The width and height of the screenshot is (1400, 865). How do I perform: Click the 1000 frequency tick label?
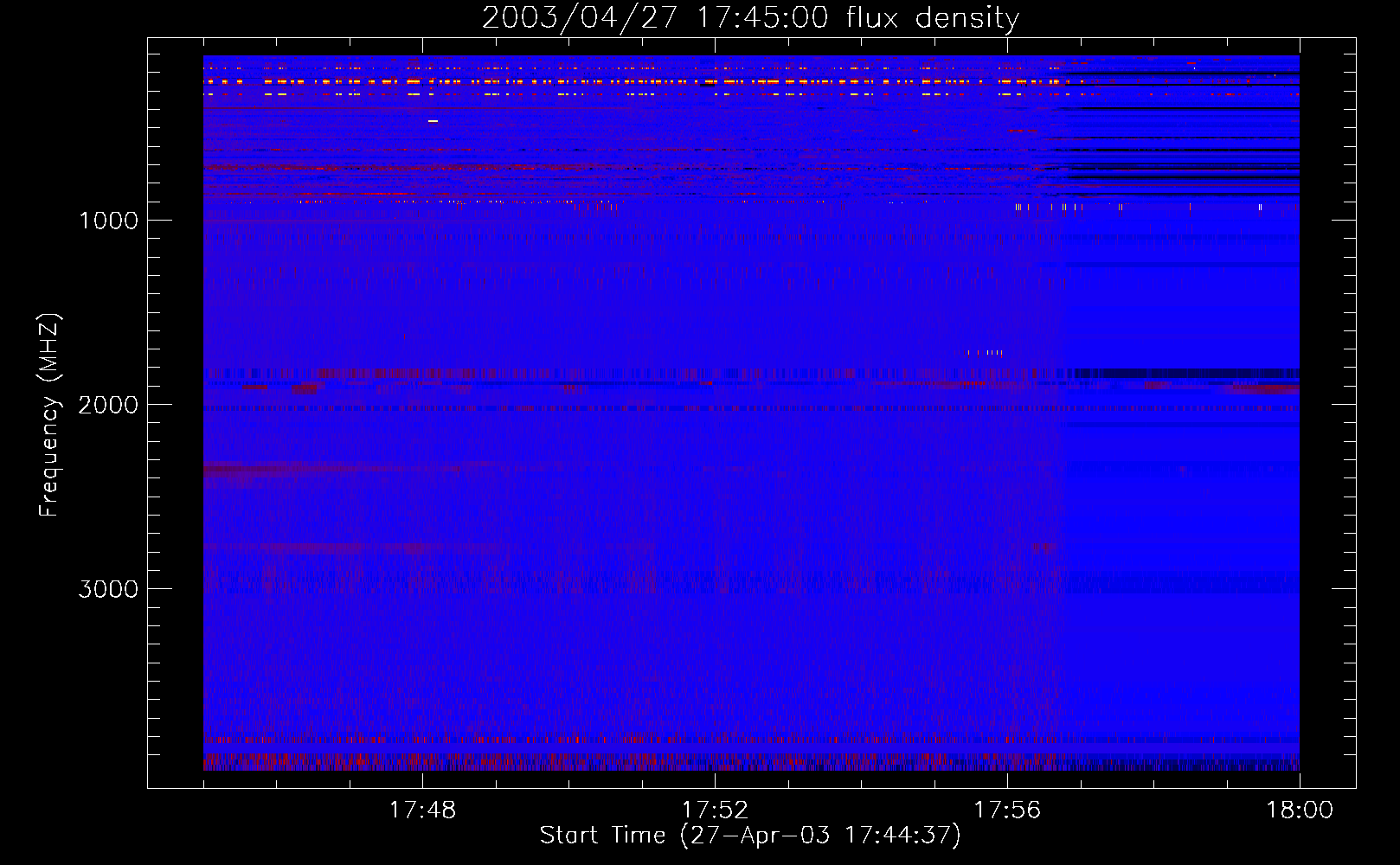coord(108,221)
